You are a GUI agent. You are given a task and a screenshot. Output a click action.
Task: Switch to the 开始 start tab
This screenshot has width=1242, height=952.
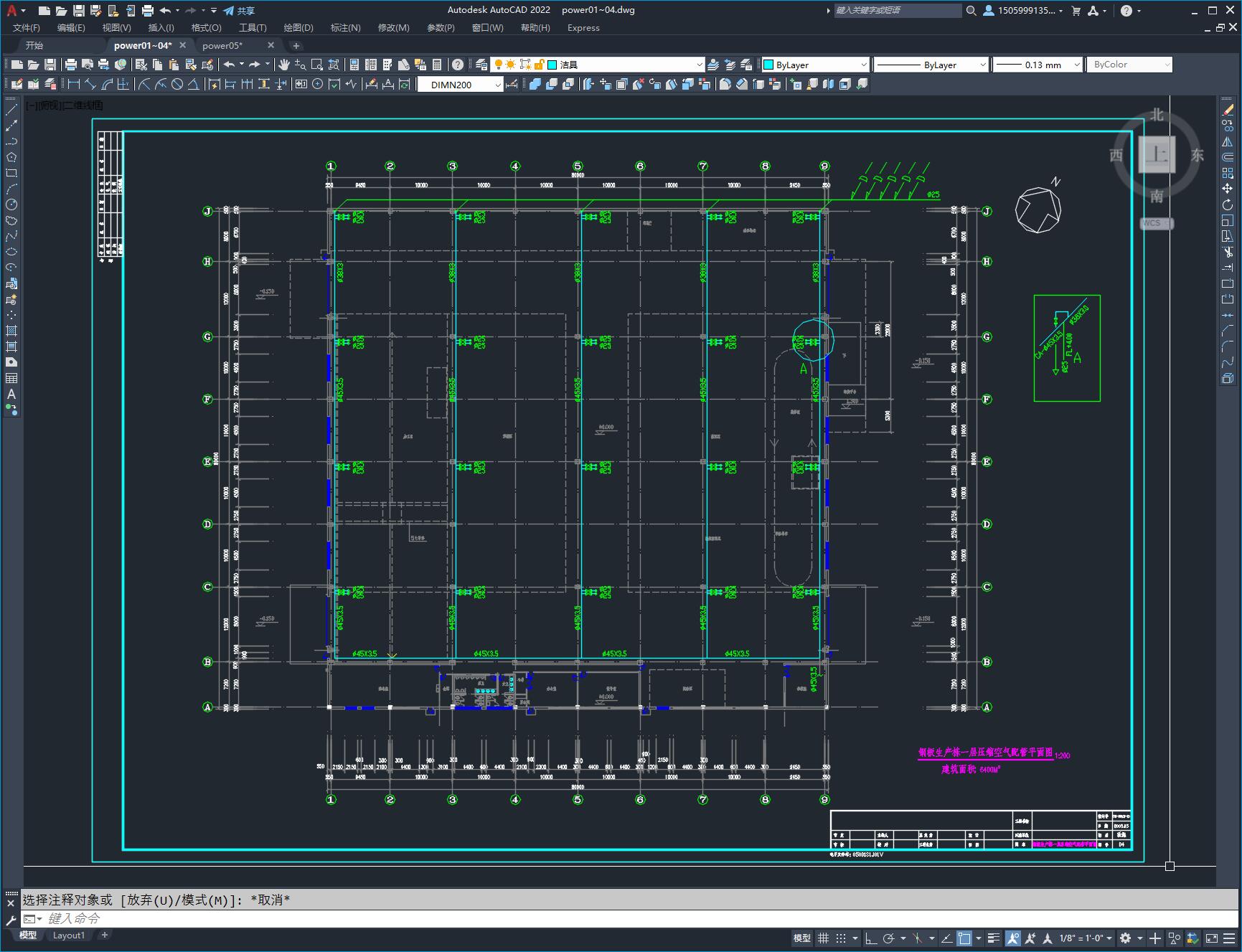pos(34,45)
